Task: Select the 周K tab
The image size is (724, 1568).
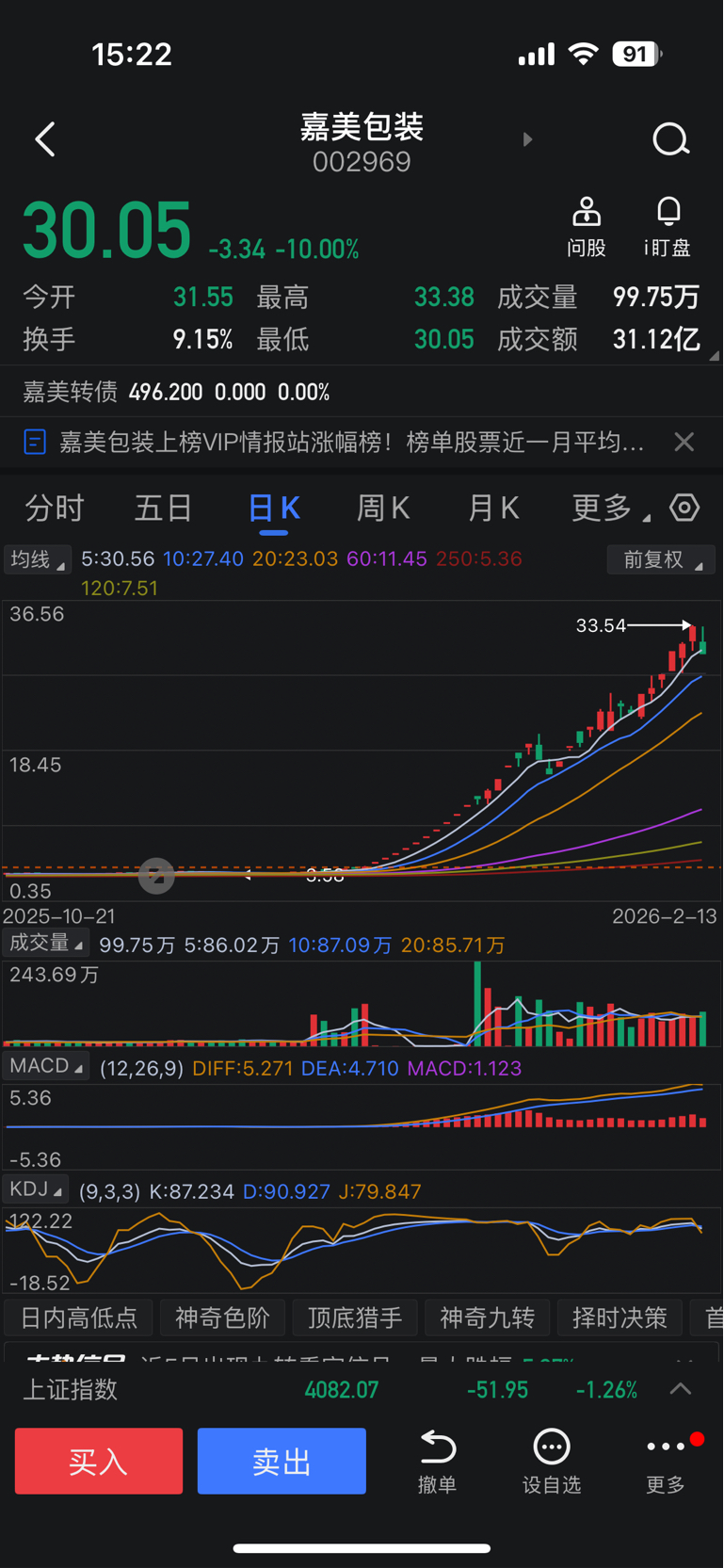Action: [383, 509]
